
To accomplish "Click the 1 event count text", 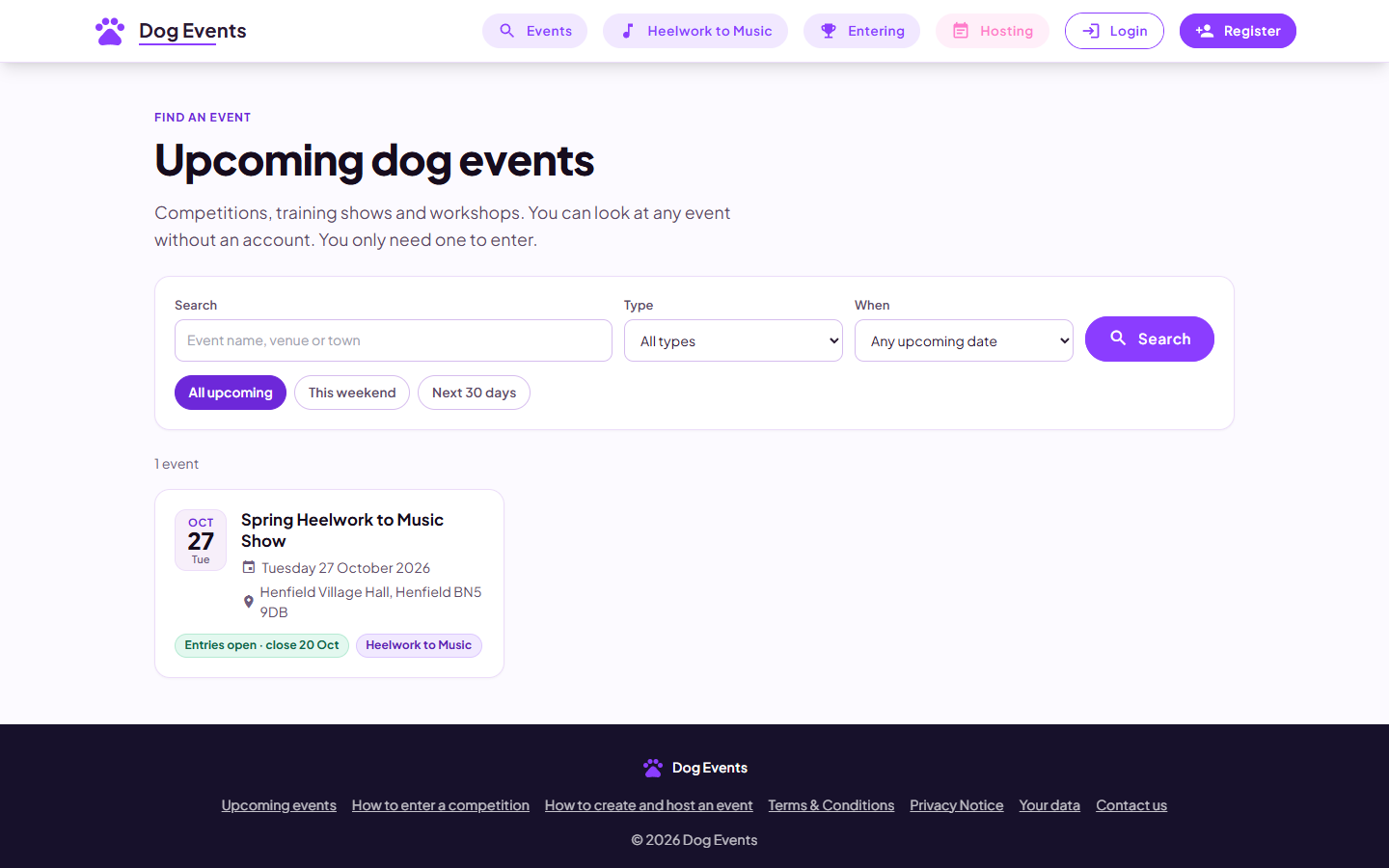I will click(177, 464).
